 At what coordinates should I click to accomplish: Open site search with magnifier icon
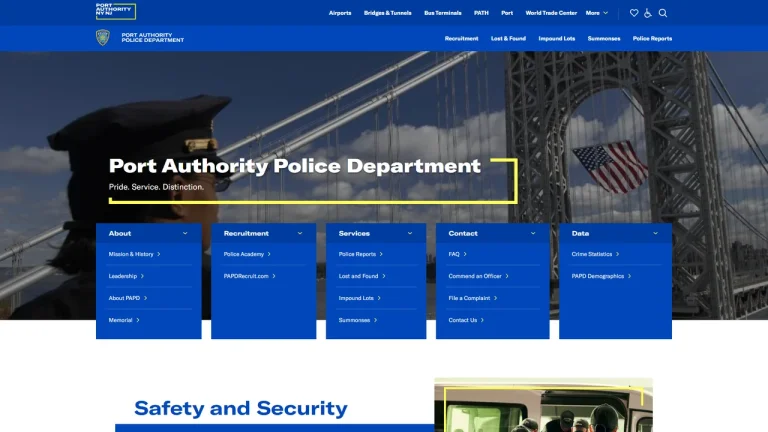click(x=663, y=13)
